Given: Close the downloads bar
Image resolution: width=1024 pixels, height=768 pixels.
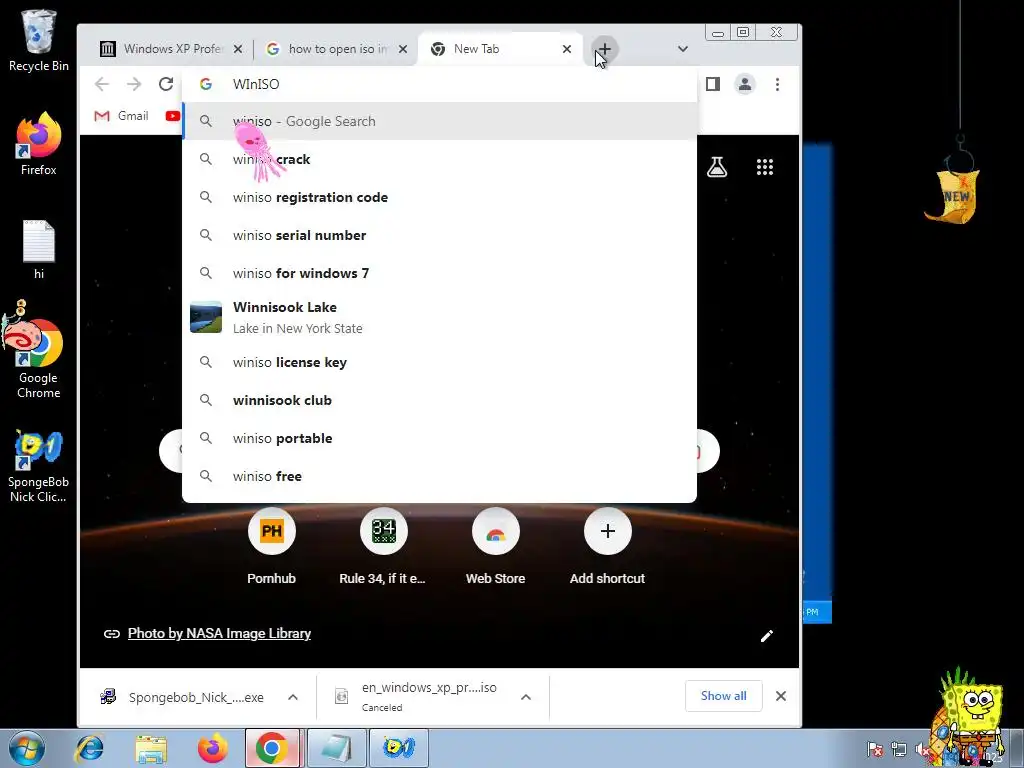Looking at the screenshot, I should (x=780, y=696).
